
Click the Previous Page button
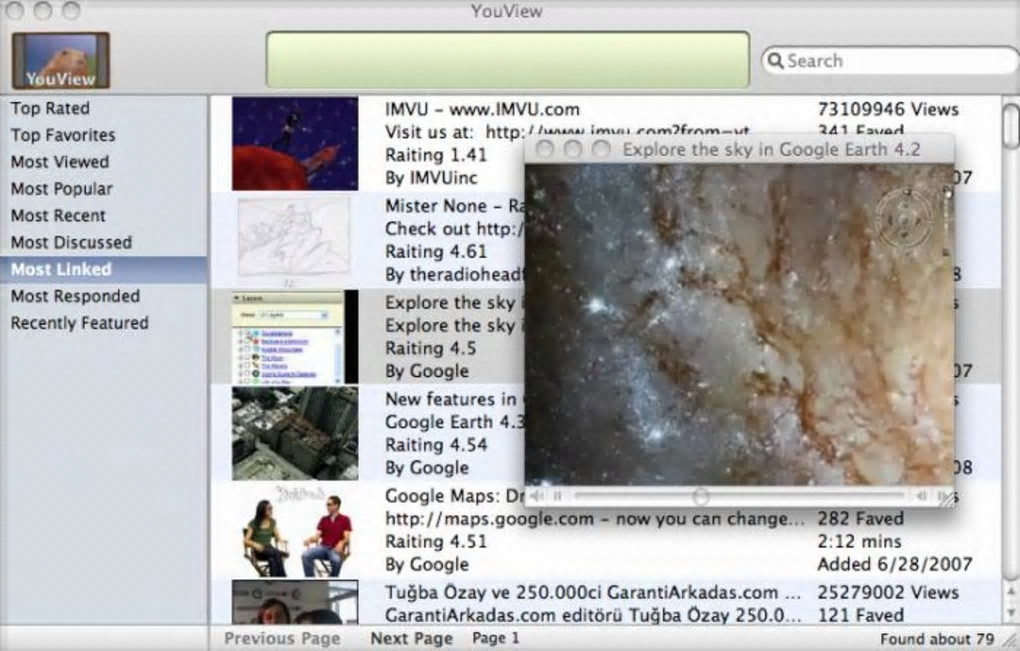[282, 638]
